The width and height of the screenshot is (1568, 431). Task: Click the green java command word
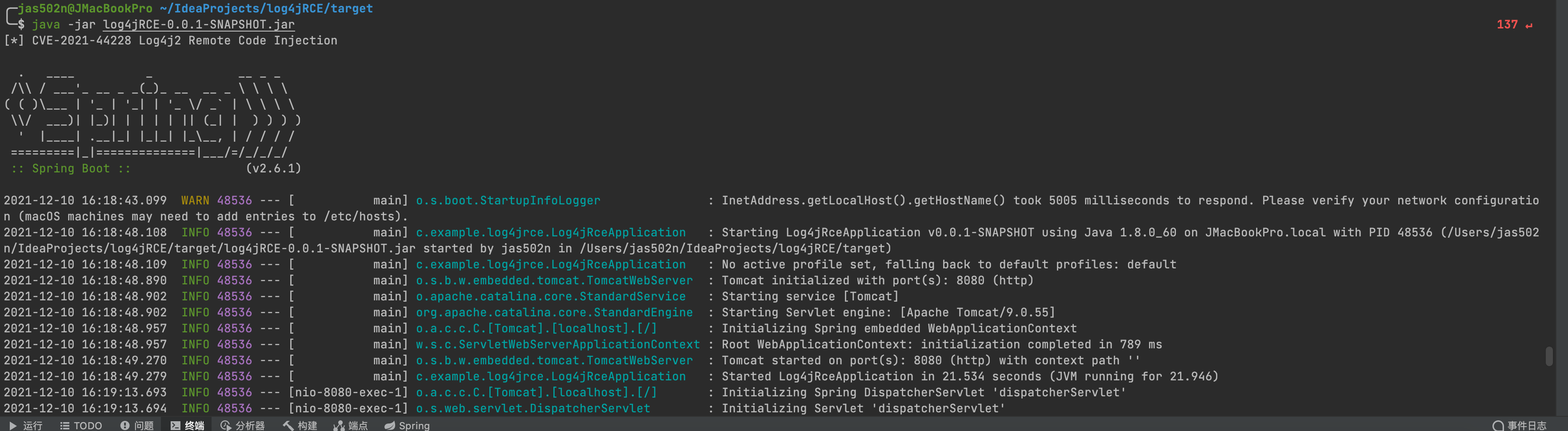coord(46,24)
